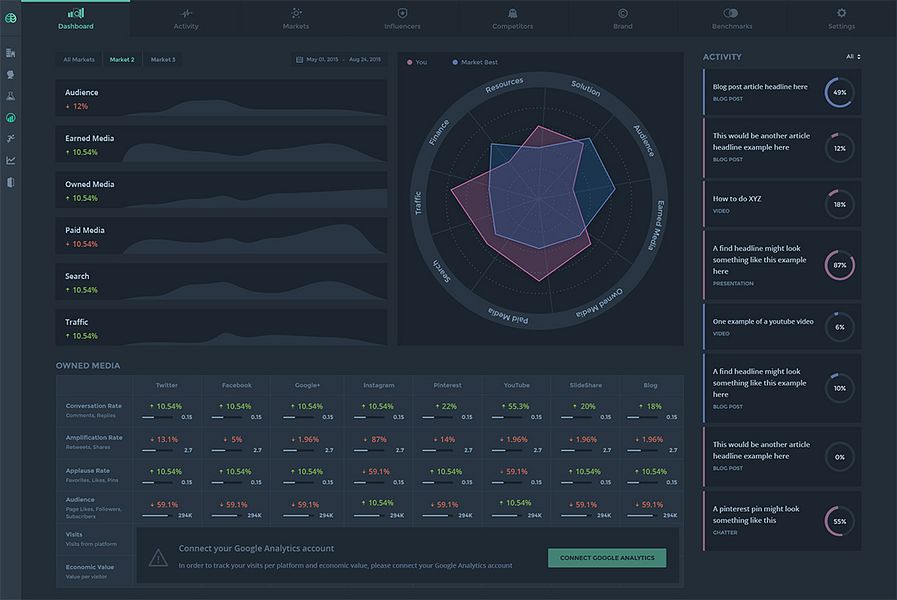Screen dimensions: 897x600
Task: Select the Earned Media metric row
Action: [x=221, y=144]
